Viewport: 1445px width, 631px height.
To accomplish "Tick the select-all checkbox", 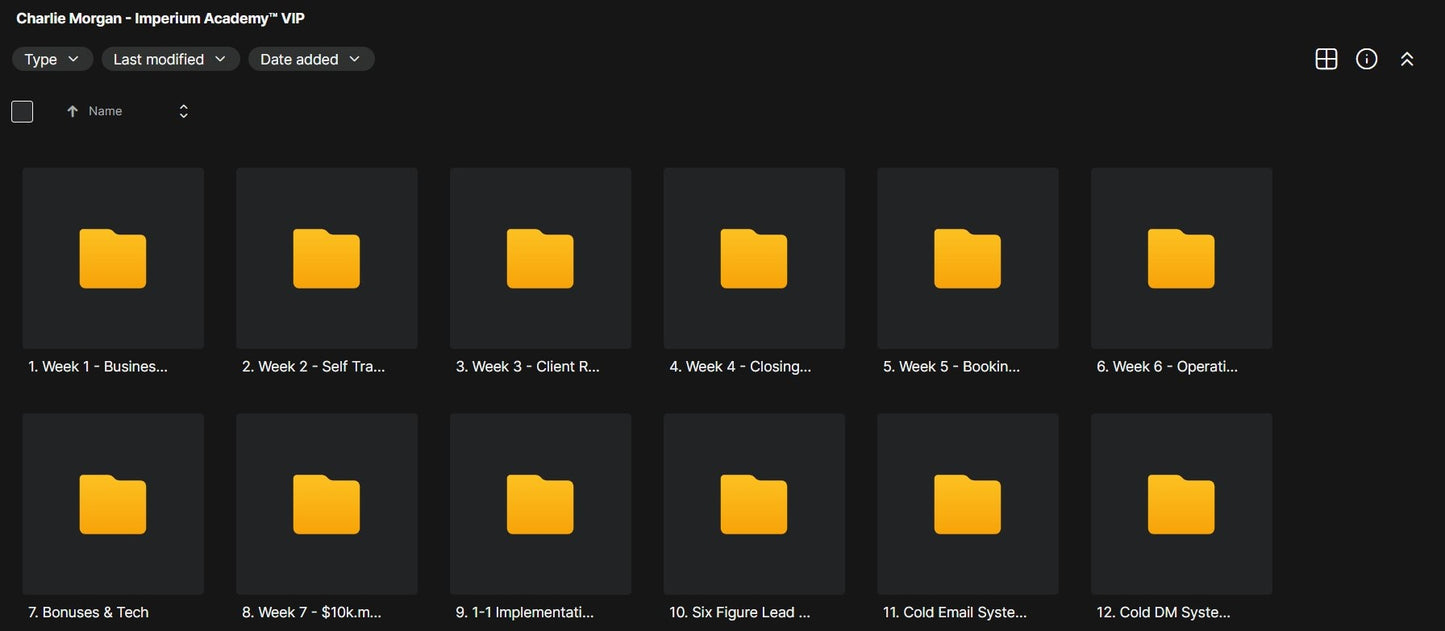I will point(22,111).
